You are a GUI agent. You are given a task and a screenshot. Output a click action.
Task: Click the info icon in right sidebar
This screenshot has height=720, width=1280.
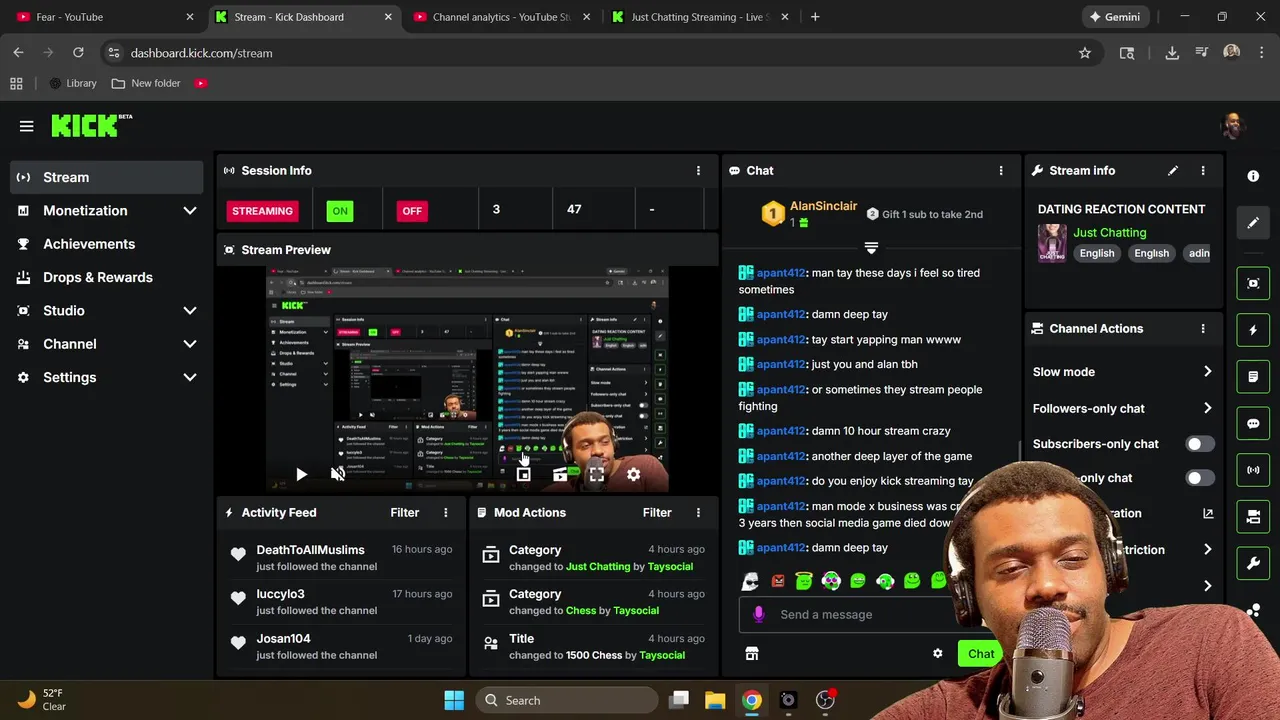click(x=1253, y=176)
